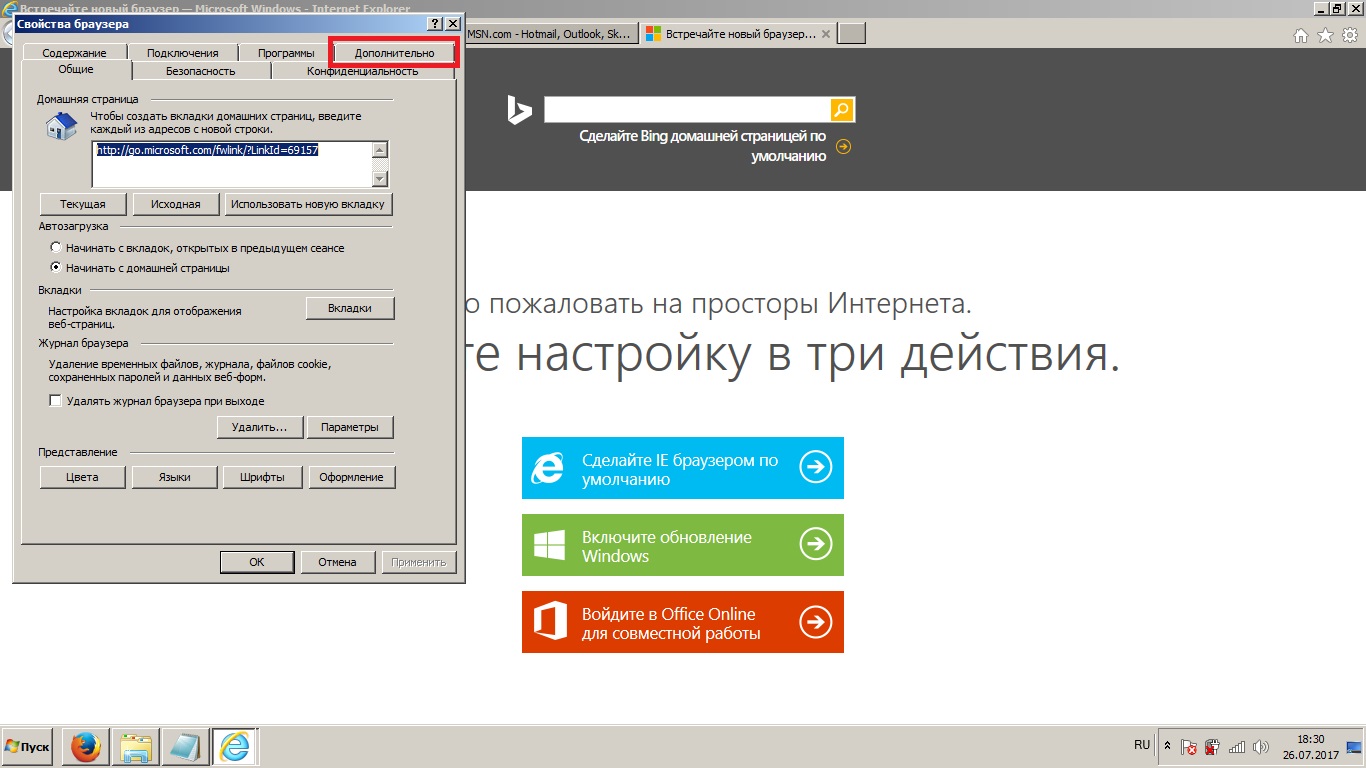Open the network tray icon

[1237, 746]
